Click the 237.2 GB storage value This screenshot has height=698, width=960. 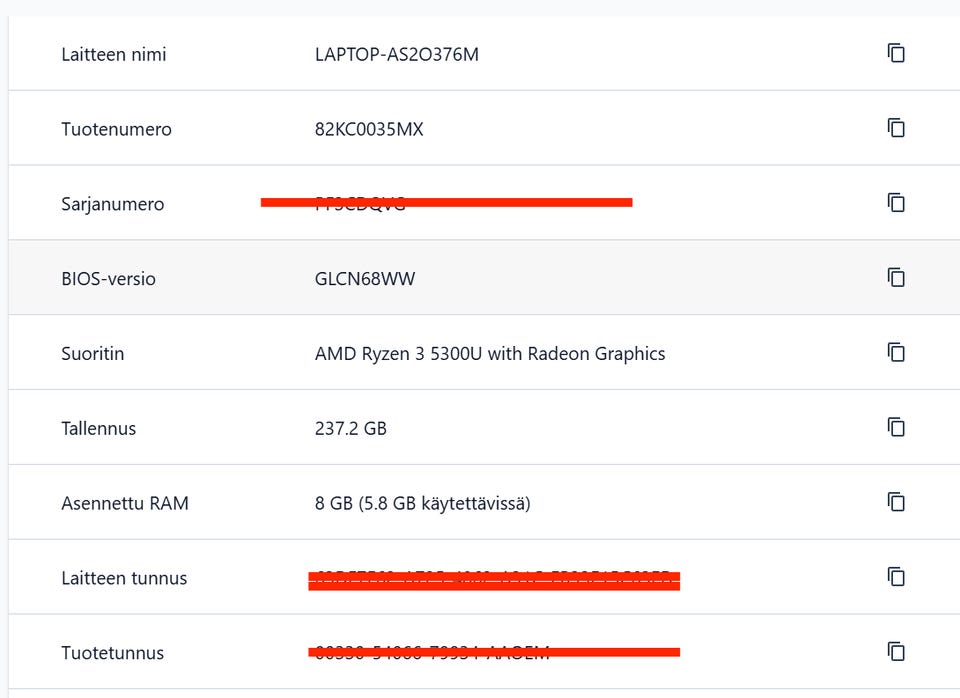[350, 428]
